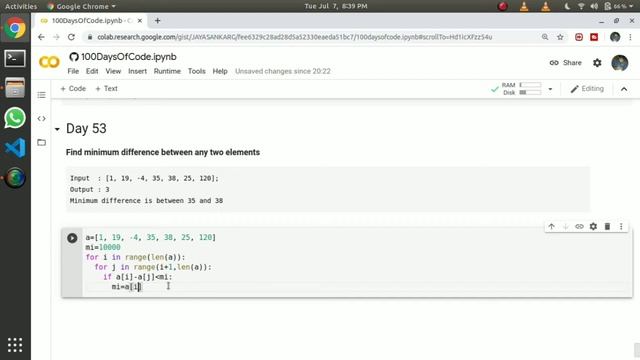Click the 'Output : 3' sample text
Viewport: 640px width, 360px height.
click(x=89, y=189)
